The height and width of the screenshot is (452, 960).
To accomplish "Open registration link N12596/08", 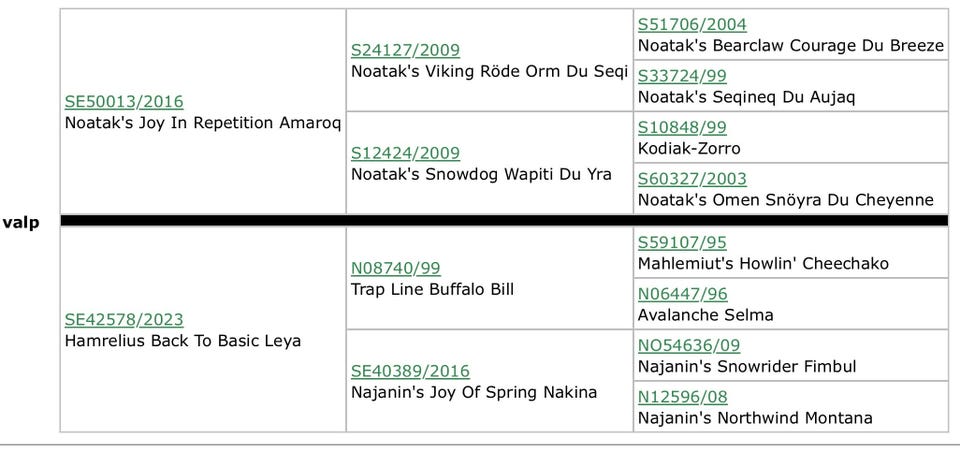I will pos(682,397).
